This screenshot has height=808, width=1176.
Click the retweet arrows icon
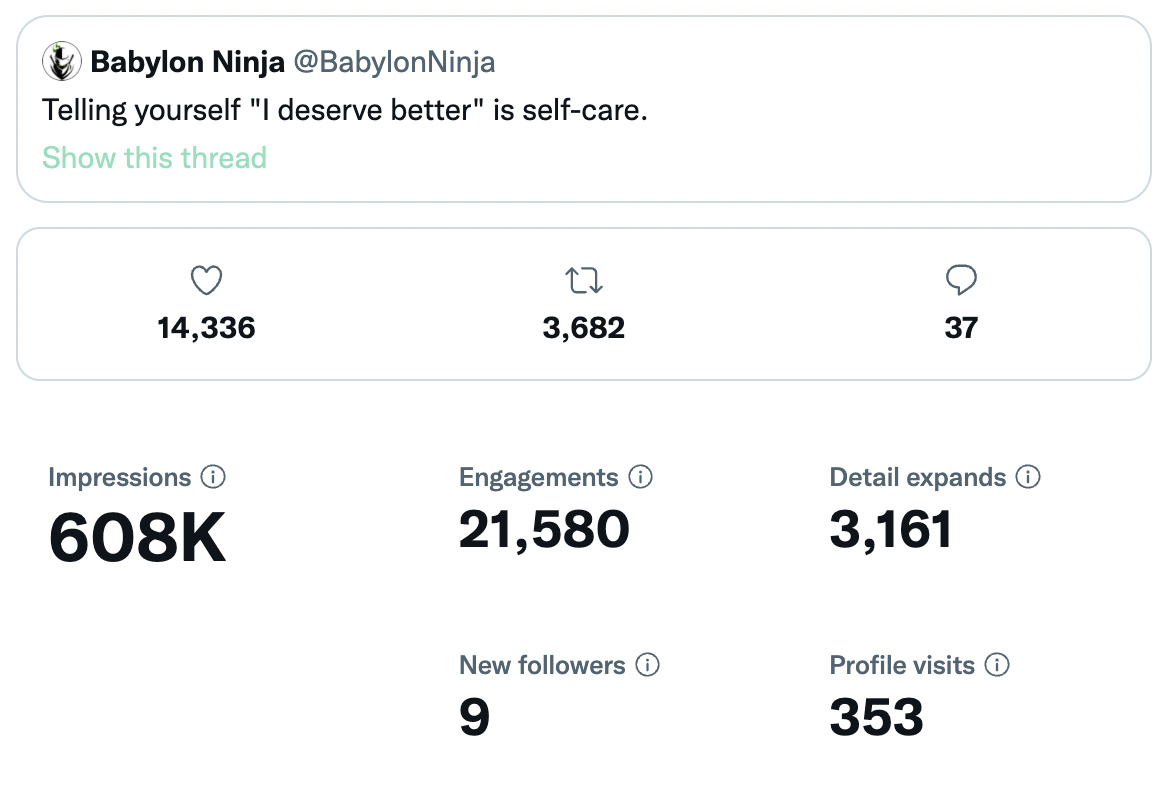tap(584, 281)
